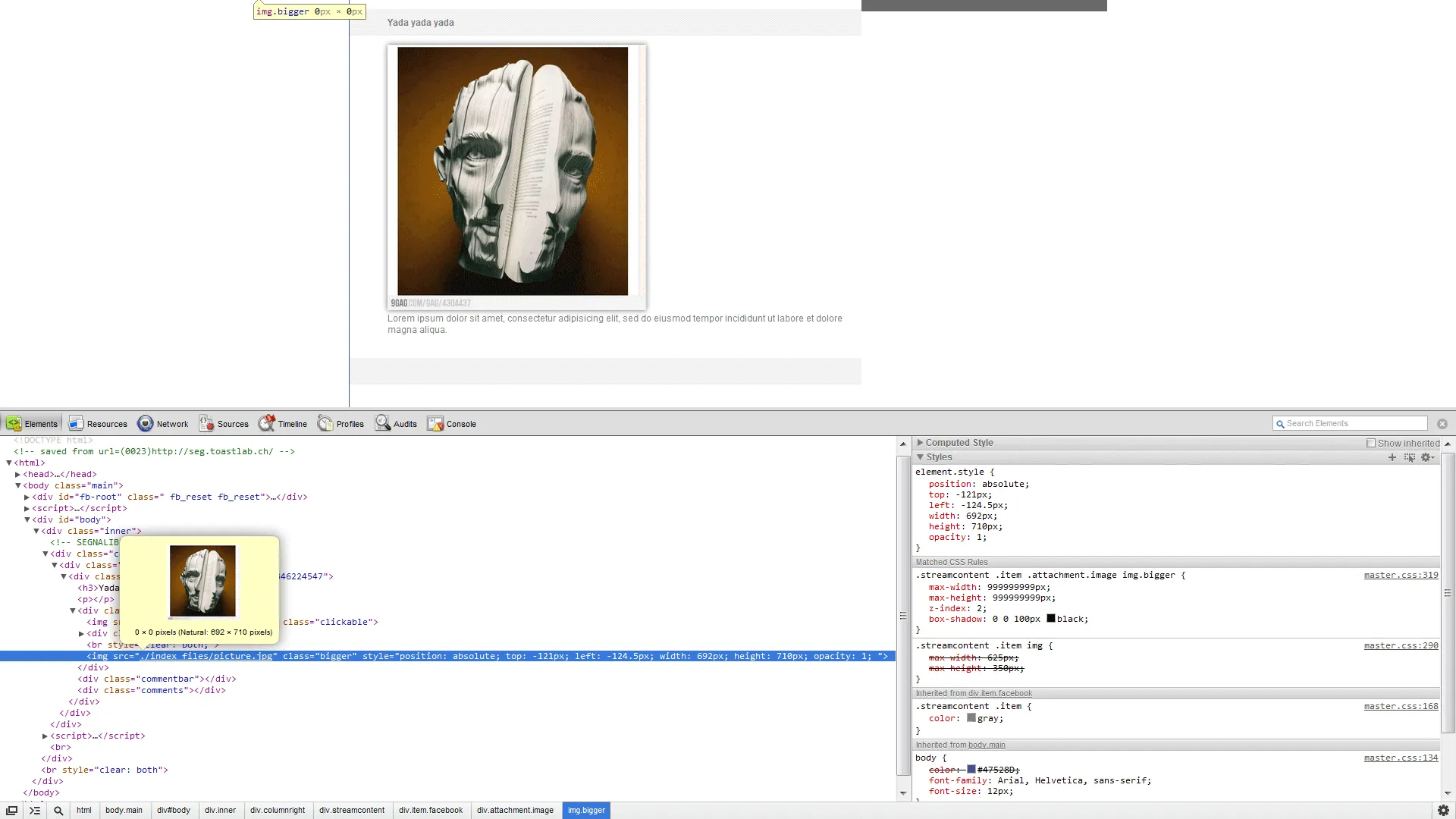
Task: Open the Audits panel
Action: pos(396,424)
